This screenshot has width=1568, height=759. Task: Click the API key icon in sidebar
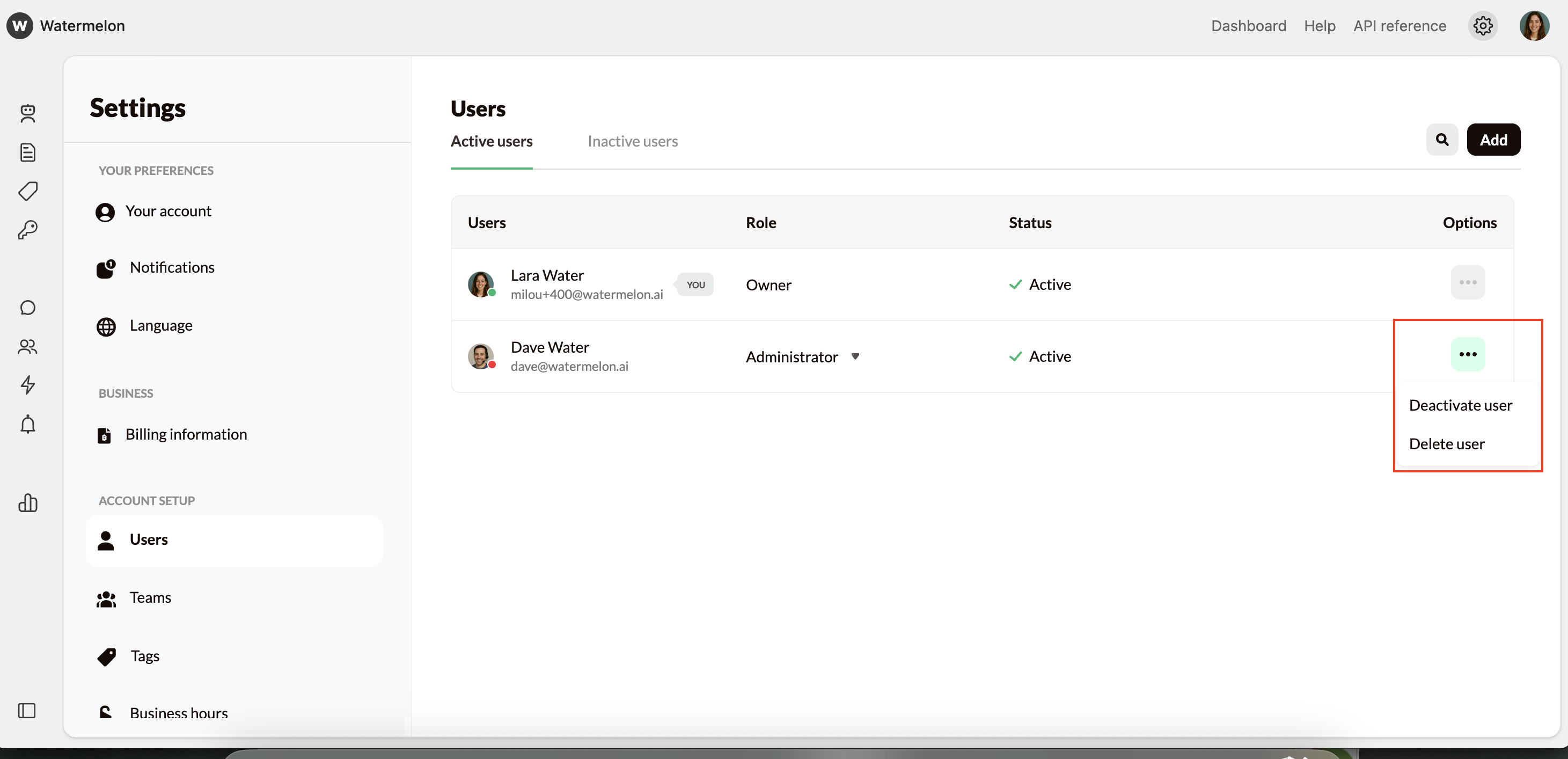(x=28, y=229)
